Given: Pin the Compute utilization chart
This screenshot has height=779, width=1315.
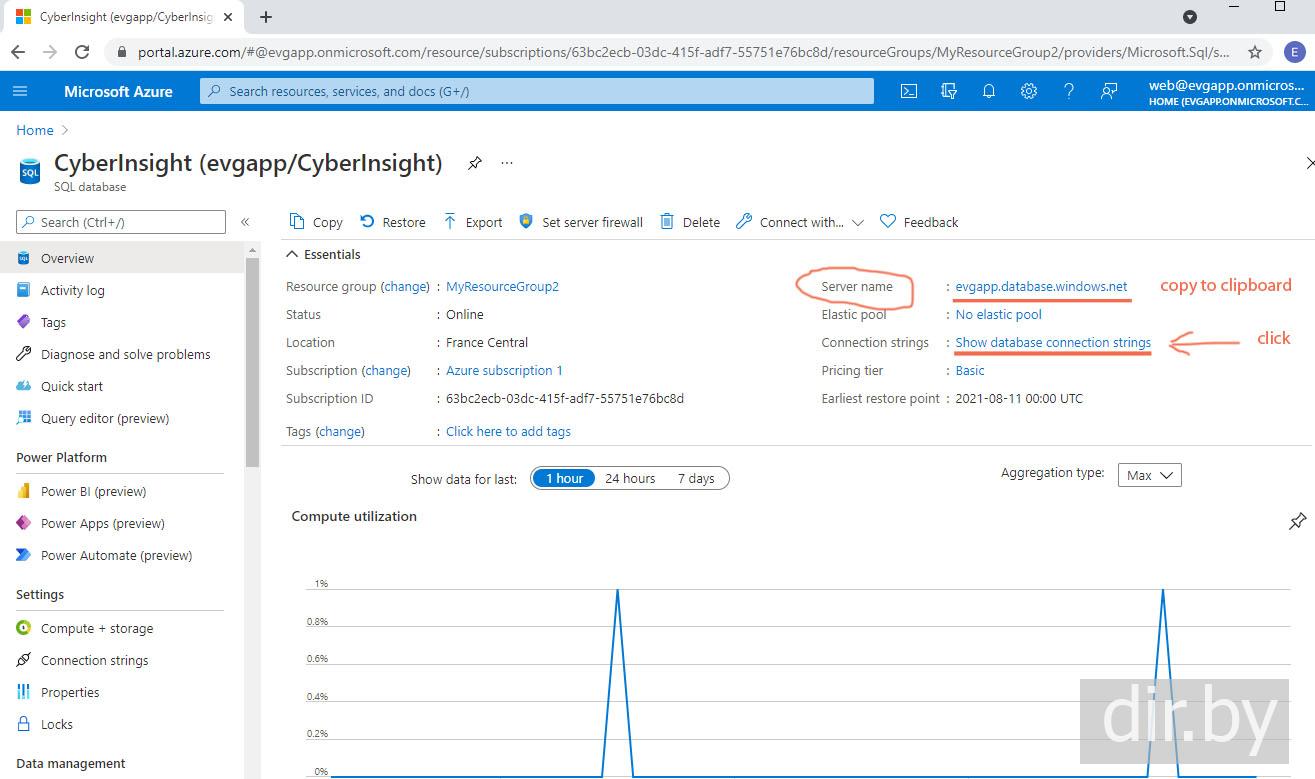Looking at the screenshot, I should point(1297,521).
